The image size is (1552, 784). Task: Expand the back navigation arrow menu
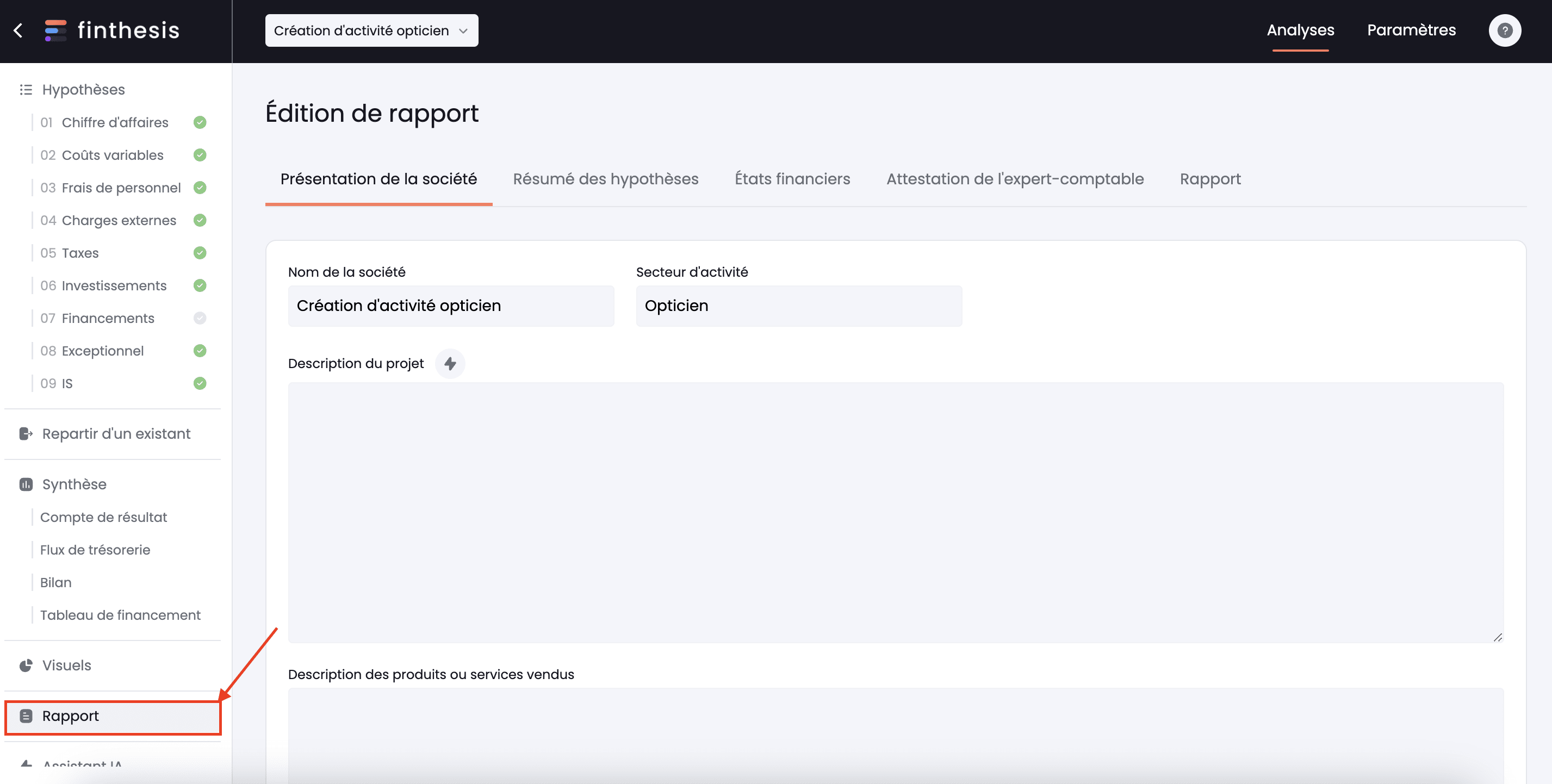(x=18, y=30)
